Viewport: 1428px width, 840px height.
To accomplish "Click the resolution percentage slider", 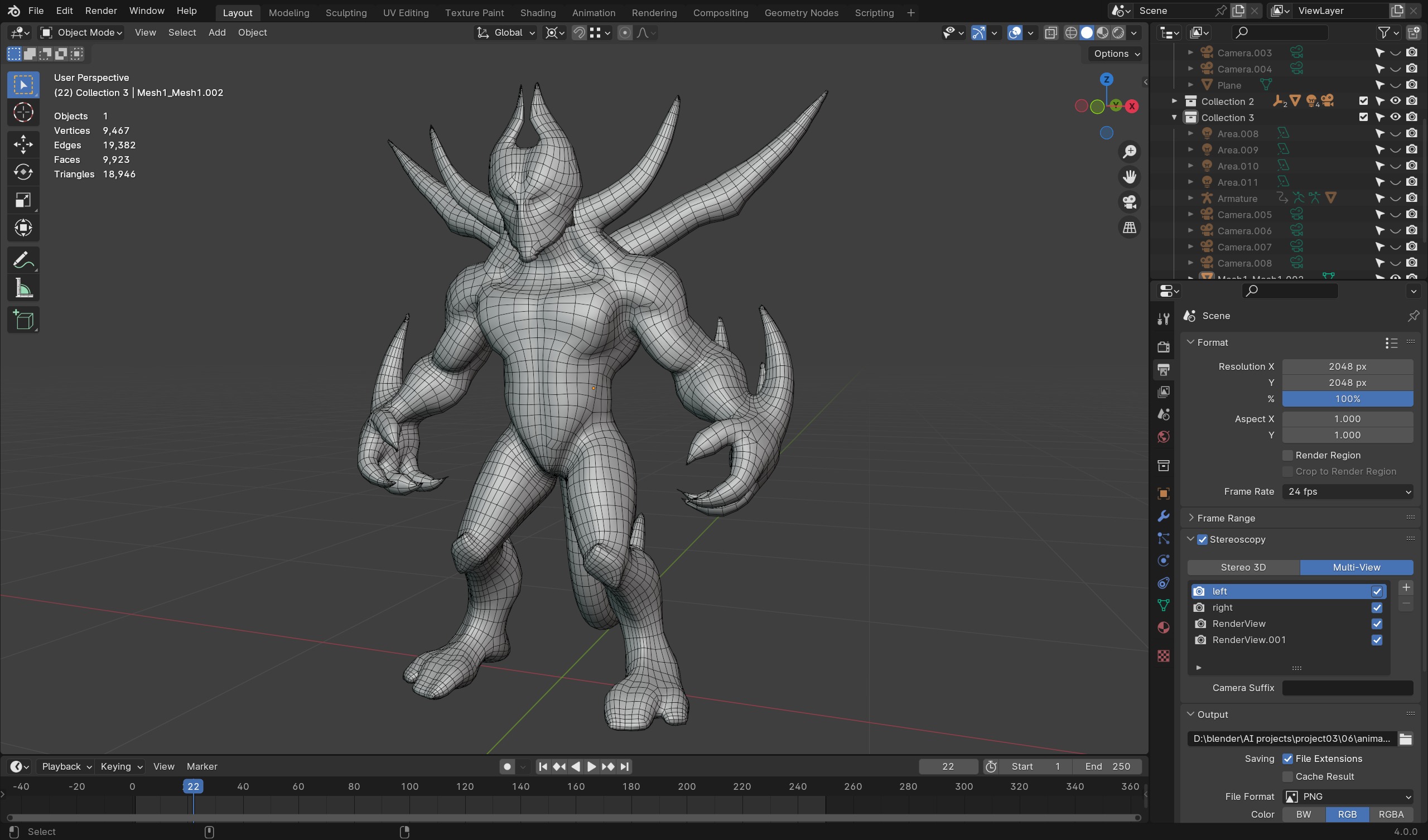I will point(1348,399).
